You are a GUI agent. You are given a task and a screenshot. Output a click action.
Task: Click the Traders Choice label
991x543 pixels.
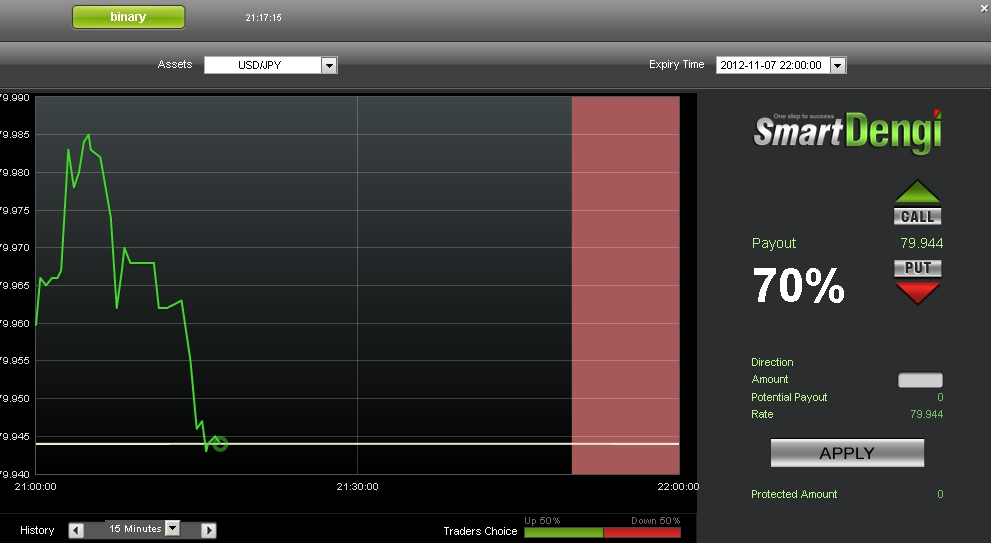click(x=480, y=531)
